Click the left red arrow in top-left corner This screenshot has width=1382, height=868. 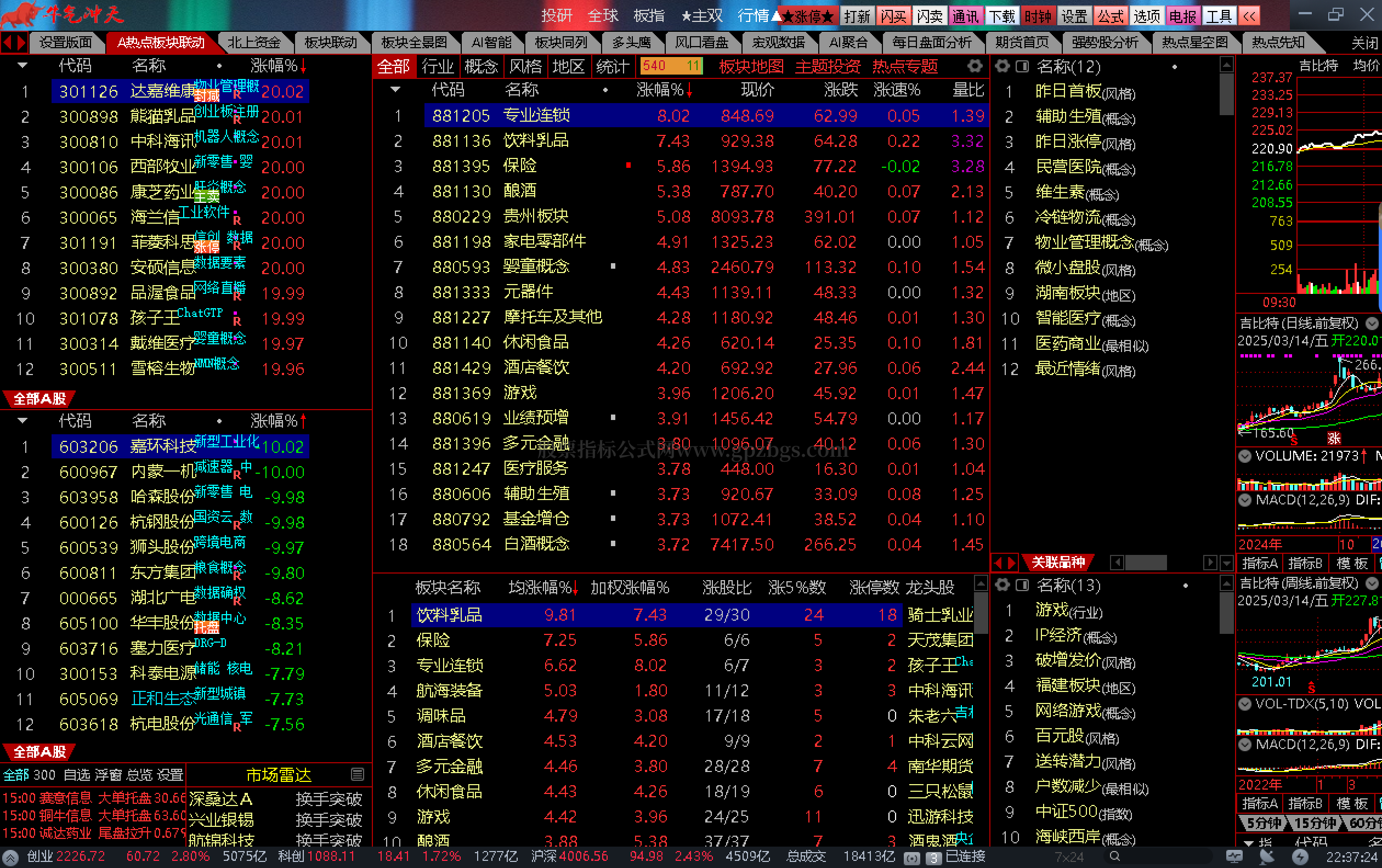coord(7,42)
